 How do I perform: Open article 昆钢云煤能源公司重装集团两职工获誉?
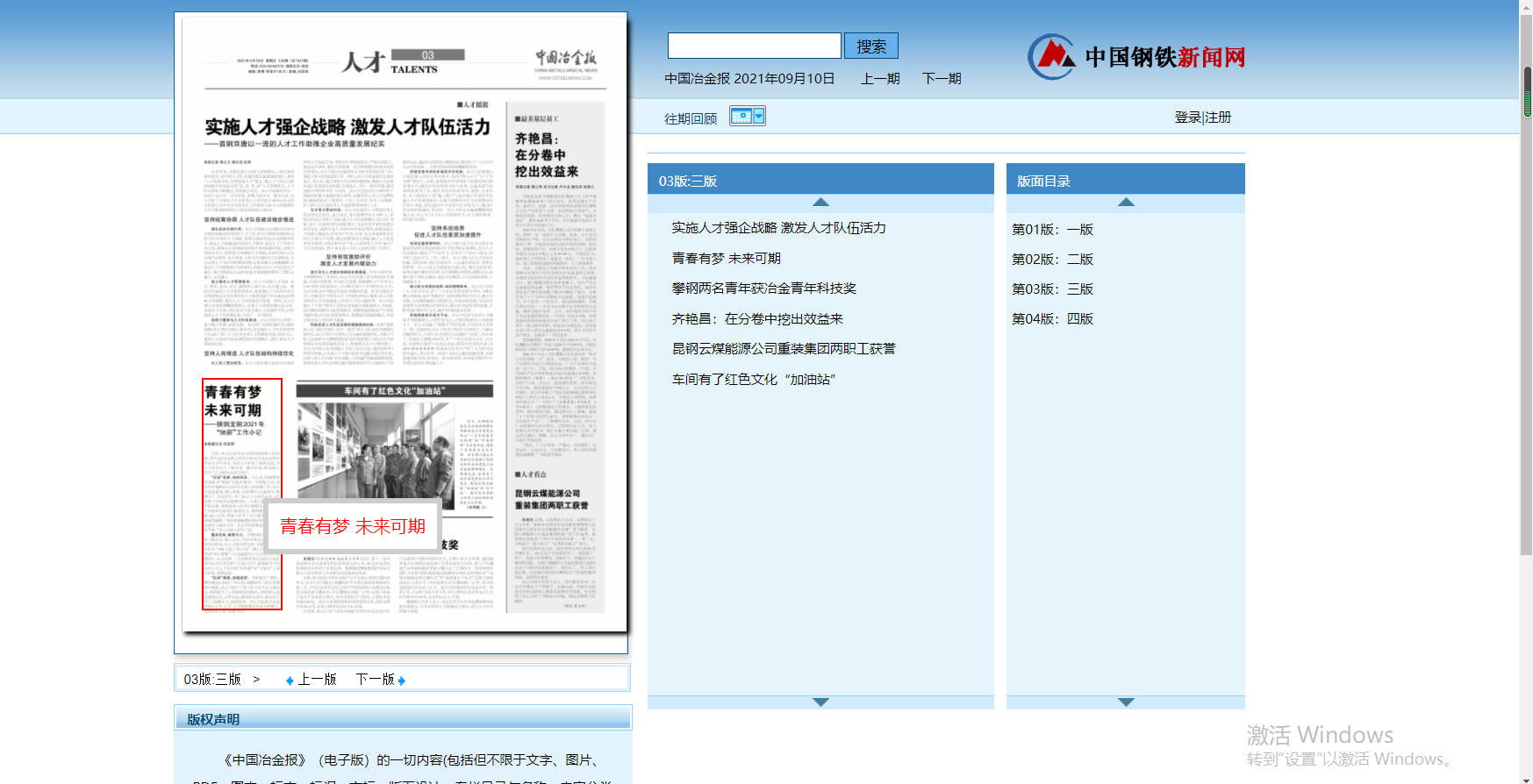[x=784, y=349]
